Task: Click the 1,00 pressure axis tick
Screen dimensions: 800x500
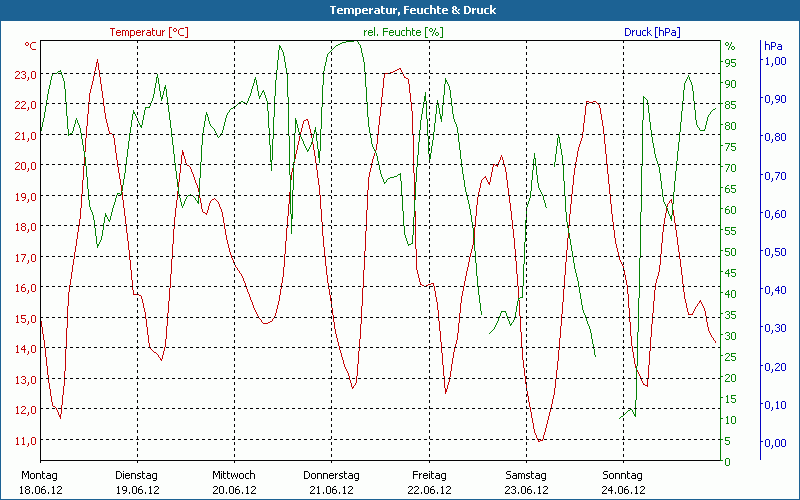Action: click(774, 61)
